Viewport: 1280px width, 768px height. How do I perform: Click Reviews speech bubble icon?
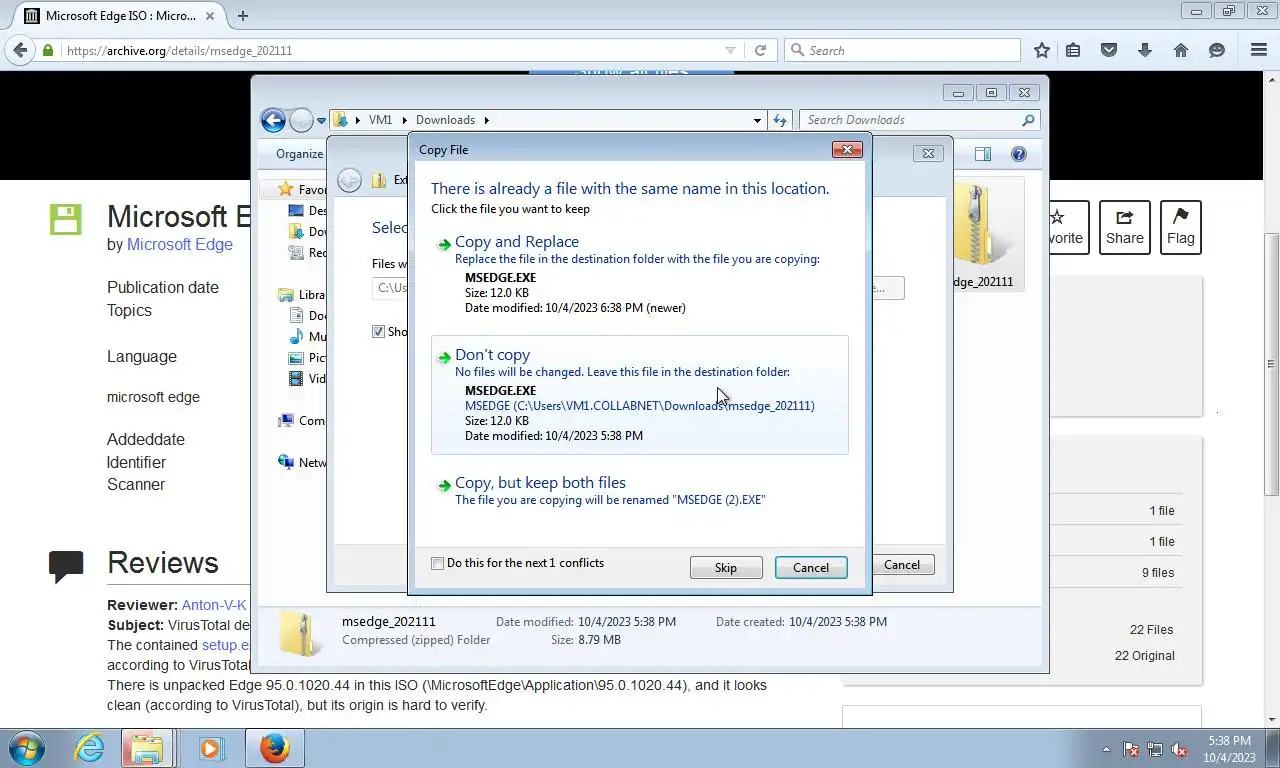coord(66,566)
